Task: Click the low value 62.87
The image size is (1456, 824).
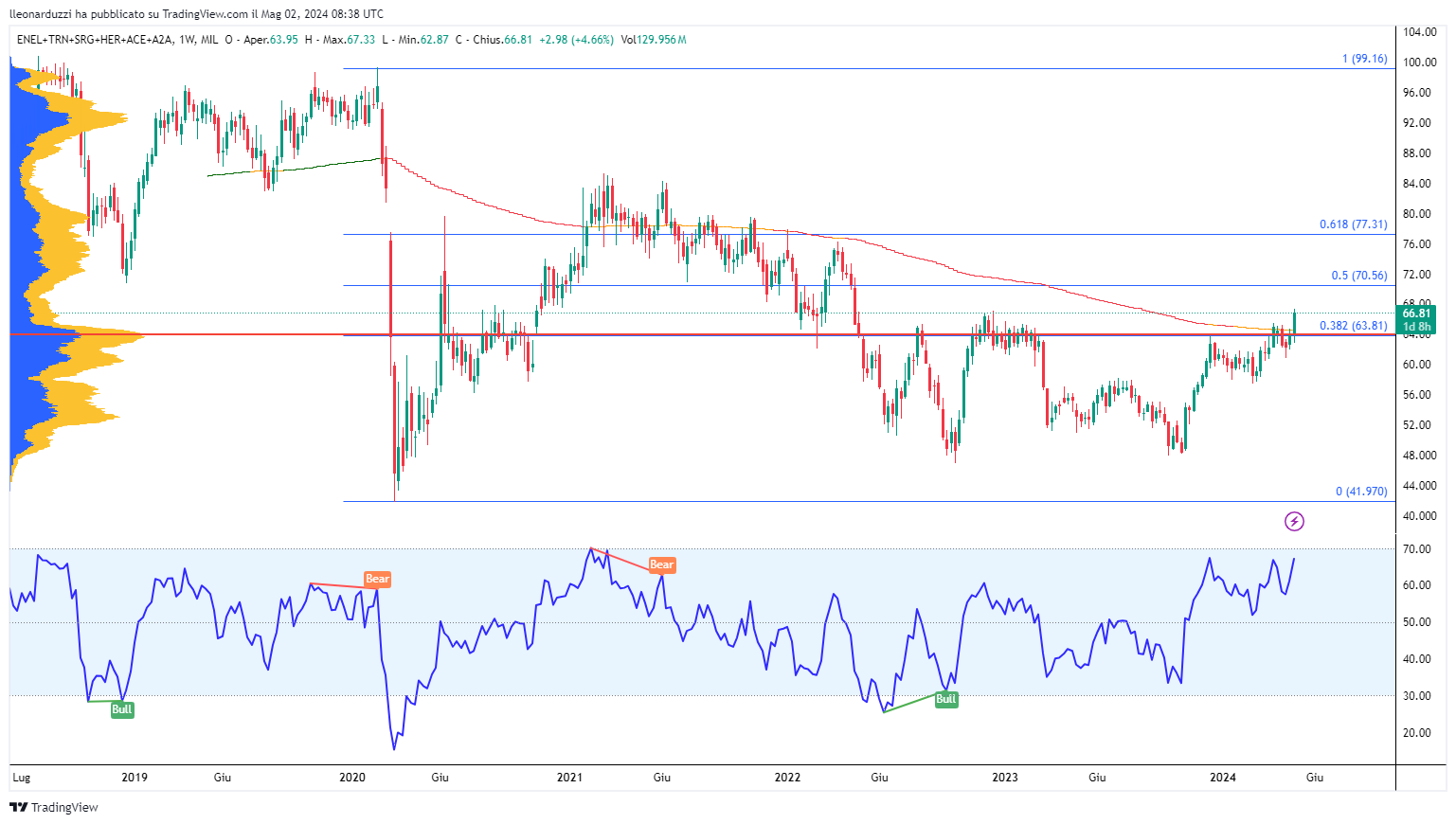Action: pos(435,40)
